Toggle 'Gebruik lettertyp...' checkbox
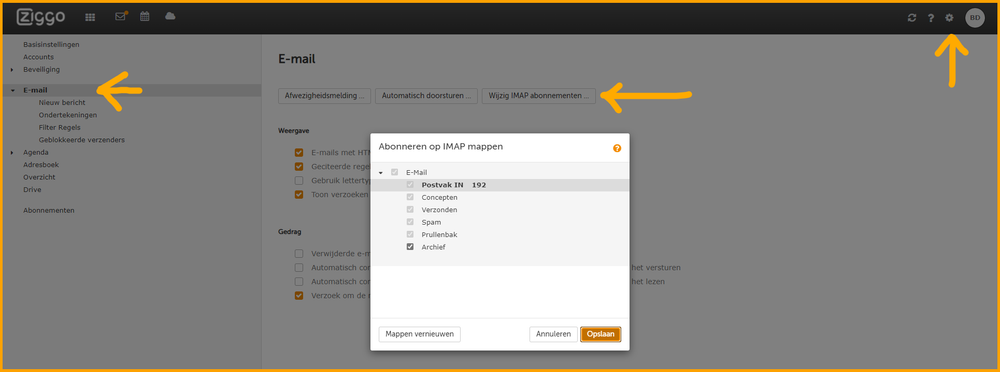This screenshot has width=1000, height=372. [298, 181]
